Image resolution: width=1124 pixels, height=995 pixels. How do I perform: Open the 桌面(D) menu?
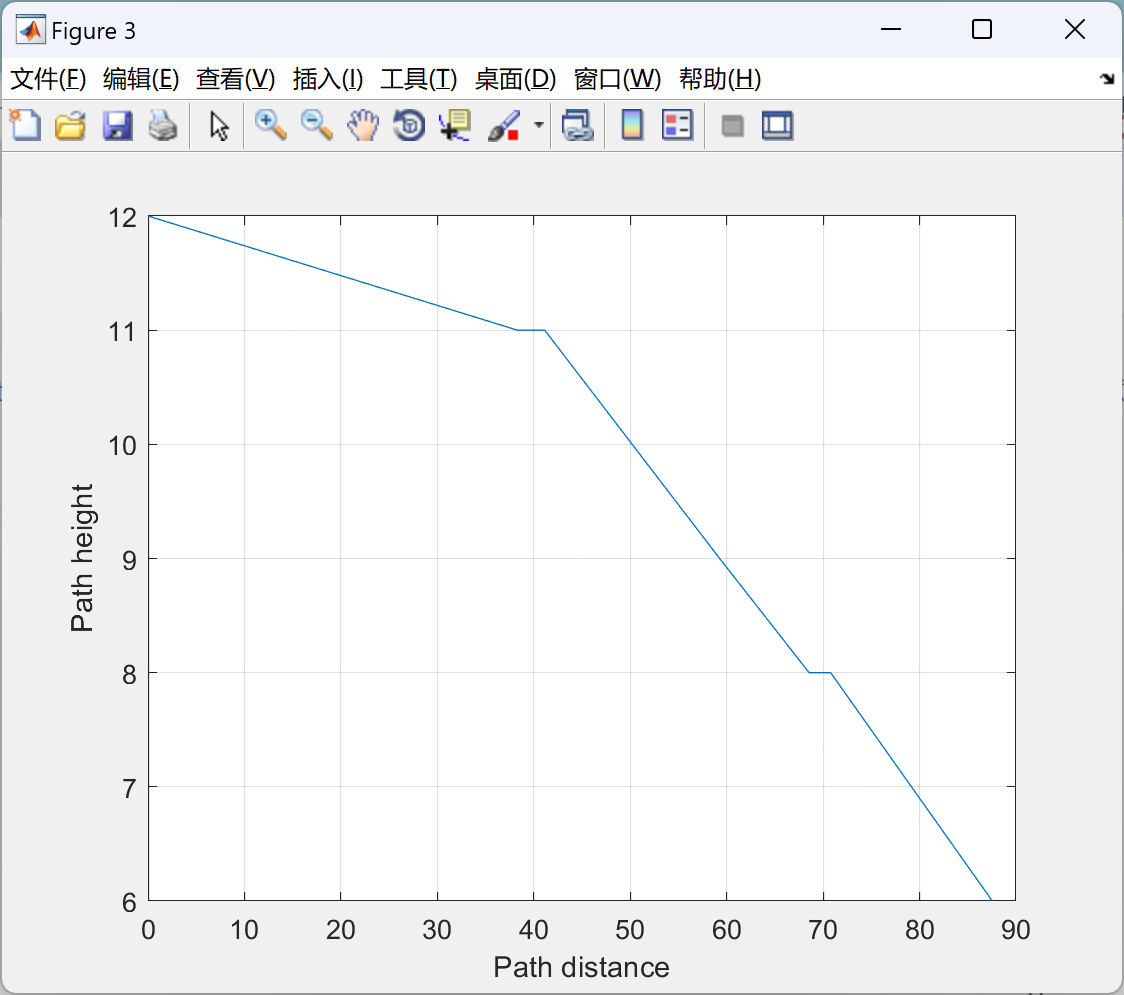(515, 79)
